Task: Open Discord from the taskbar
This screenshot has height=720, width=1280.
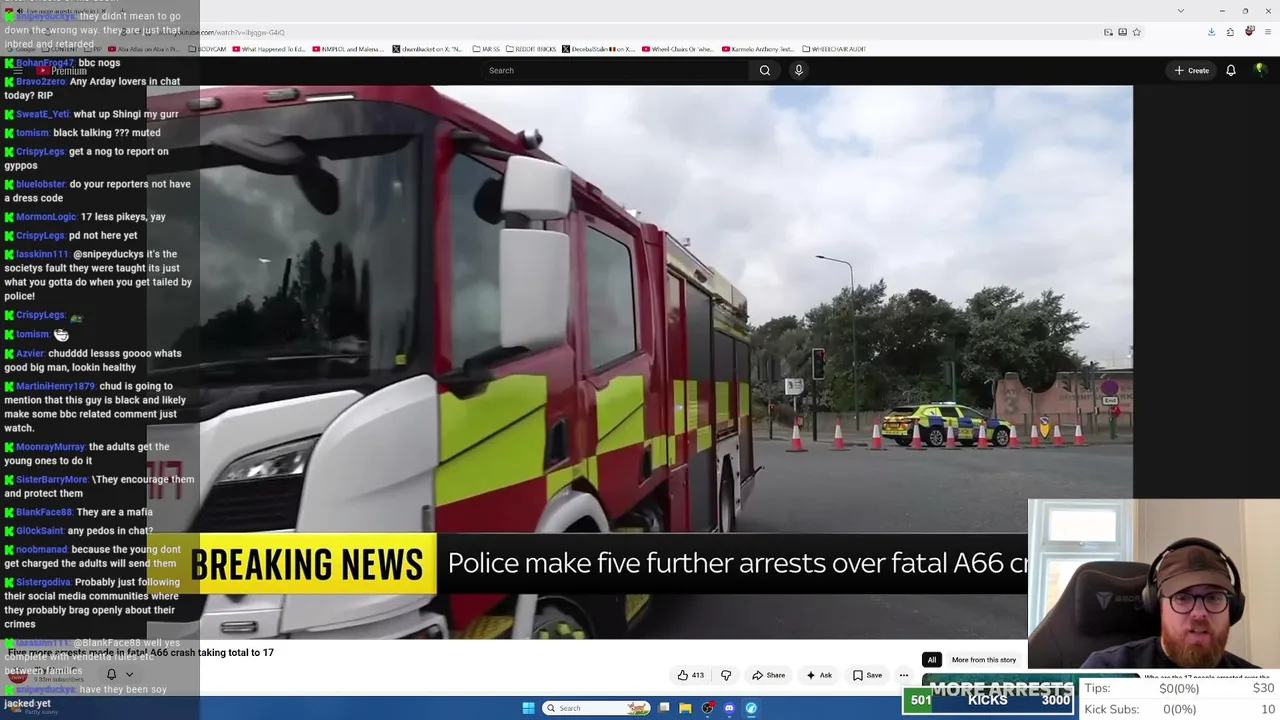Action: (x=729, y=708)
